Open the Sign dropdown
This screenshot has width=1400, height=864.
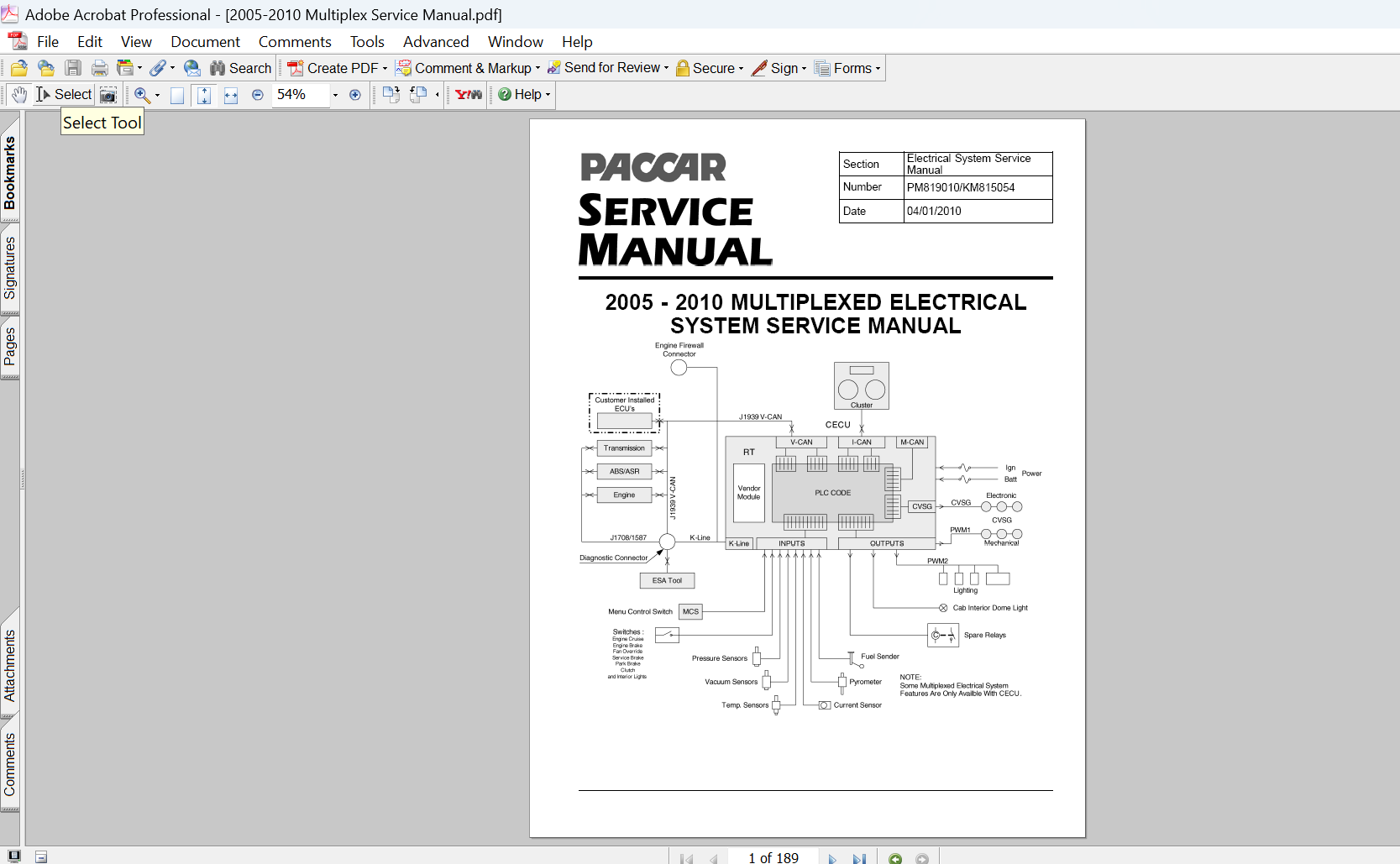pos(804,69)
